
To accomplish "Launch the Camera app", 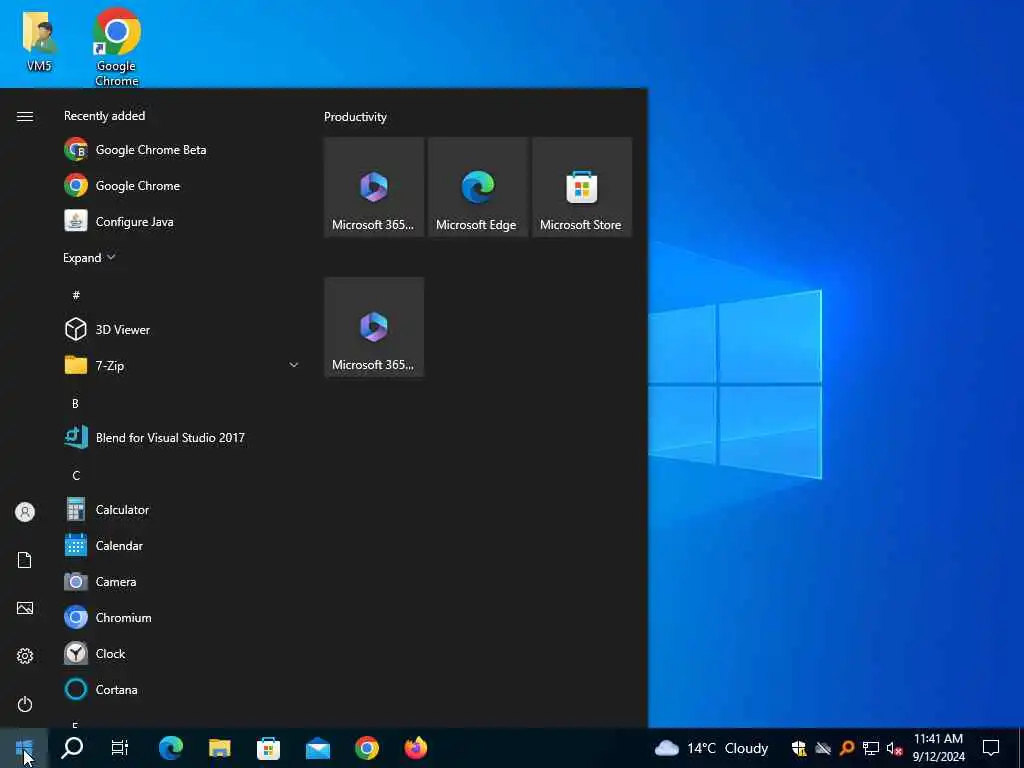I will (x=182, y=581).
